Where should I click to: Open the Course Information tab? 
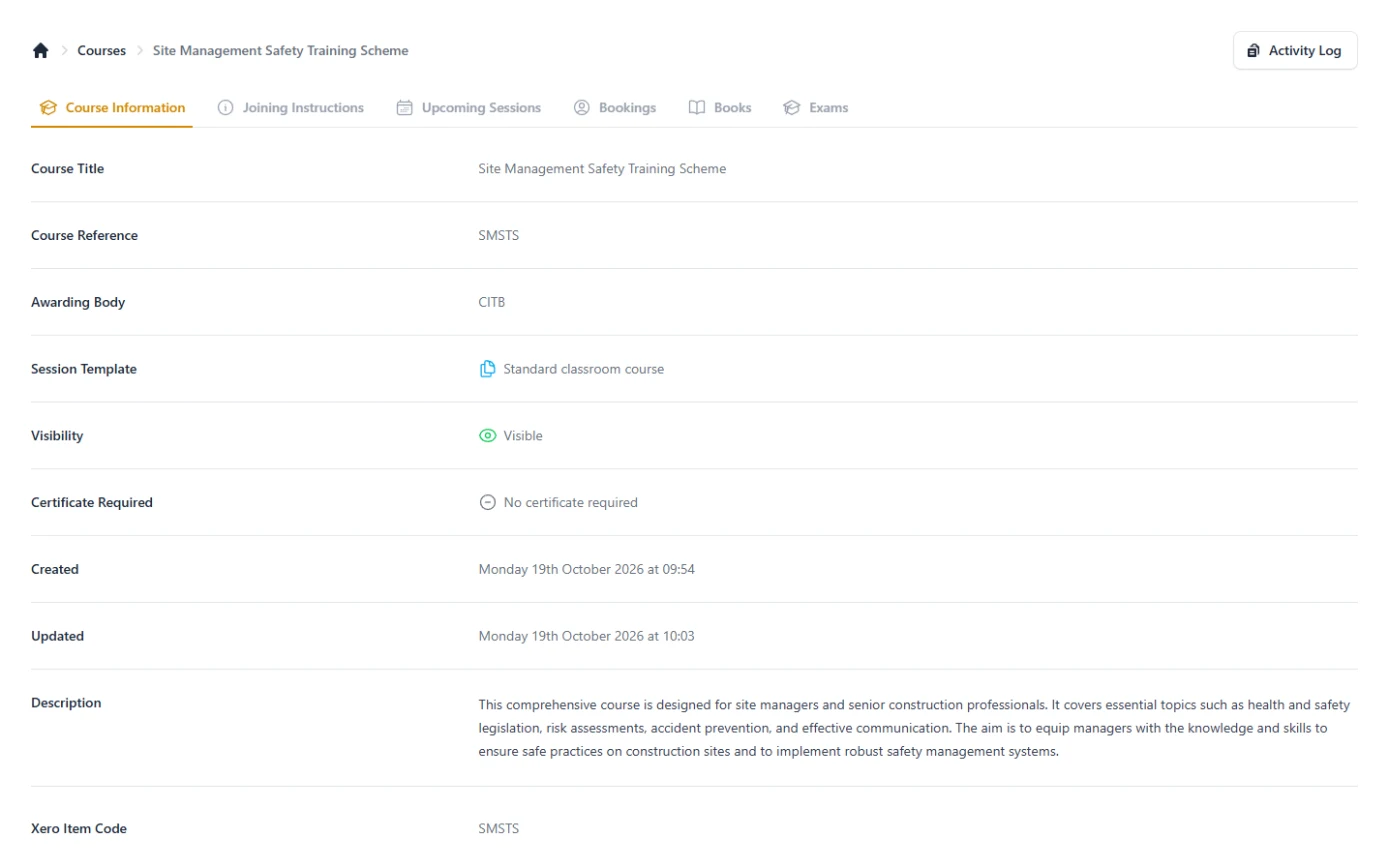112,108
